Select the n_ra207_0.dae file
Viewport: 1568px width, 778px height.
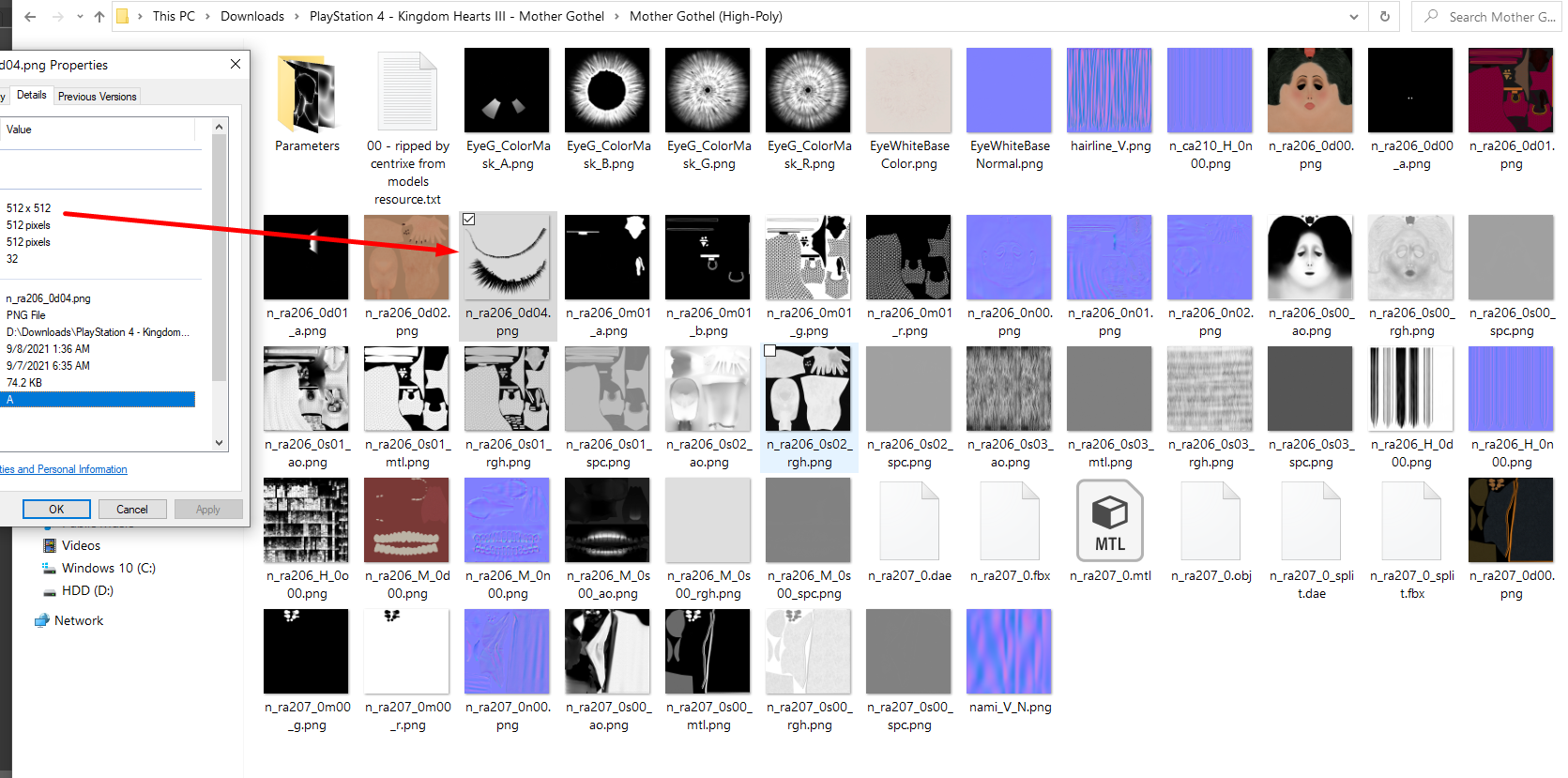[909, 531]
